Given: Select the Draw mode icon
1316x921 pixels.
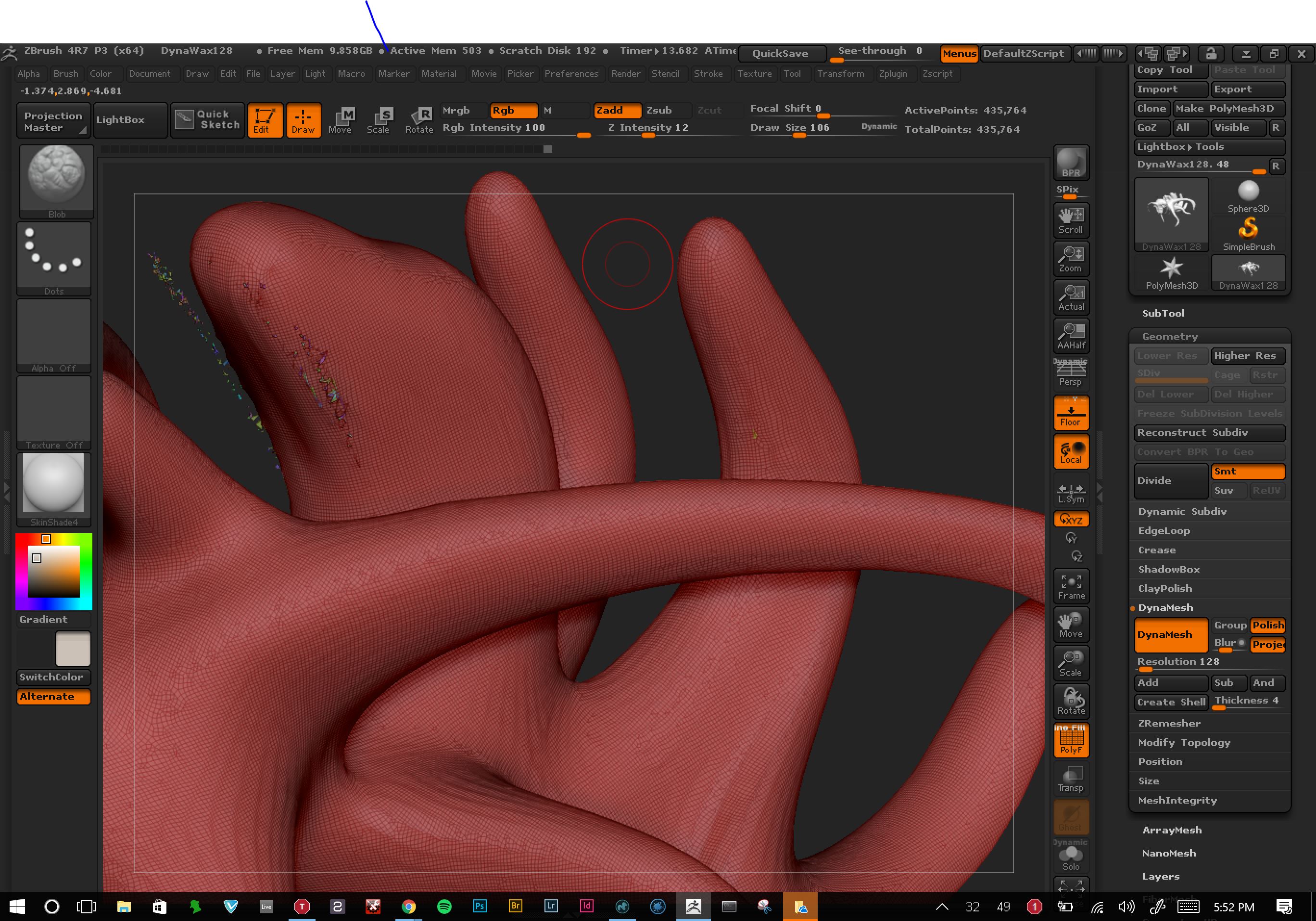Looking at the screenshot, I should coord(303,120).
